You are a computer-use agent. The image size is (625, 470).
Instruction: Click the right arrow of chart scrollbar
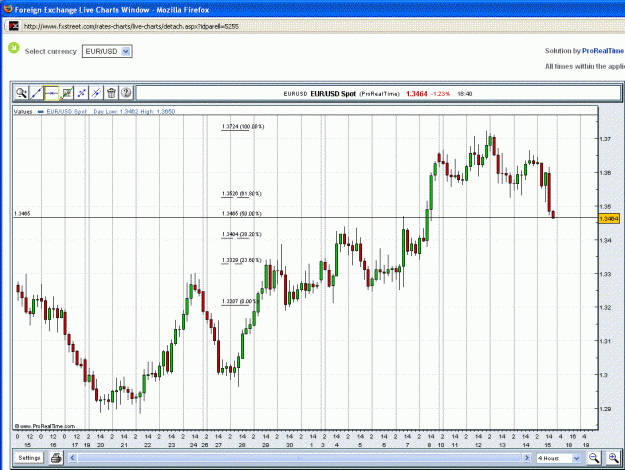tap(527, 458)
